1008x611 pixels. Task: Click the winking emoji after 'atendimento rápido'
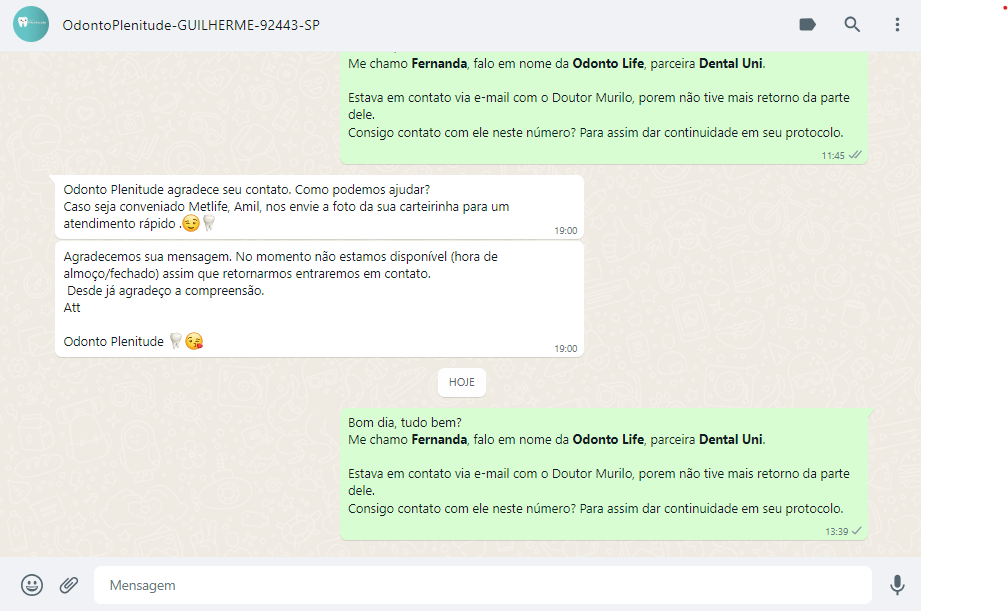190,223
